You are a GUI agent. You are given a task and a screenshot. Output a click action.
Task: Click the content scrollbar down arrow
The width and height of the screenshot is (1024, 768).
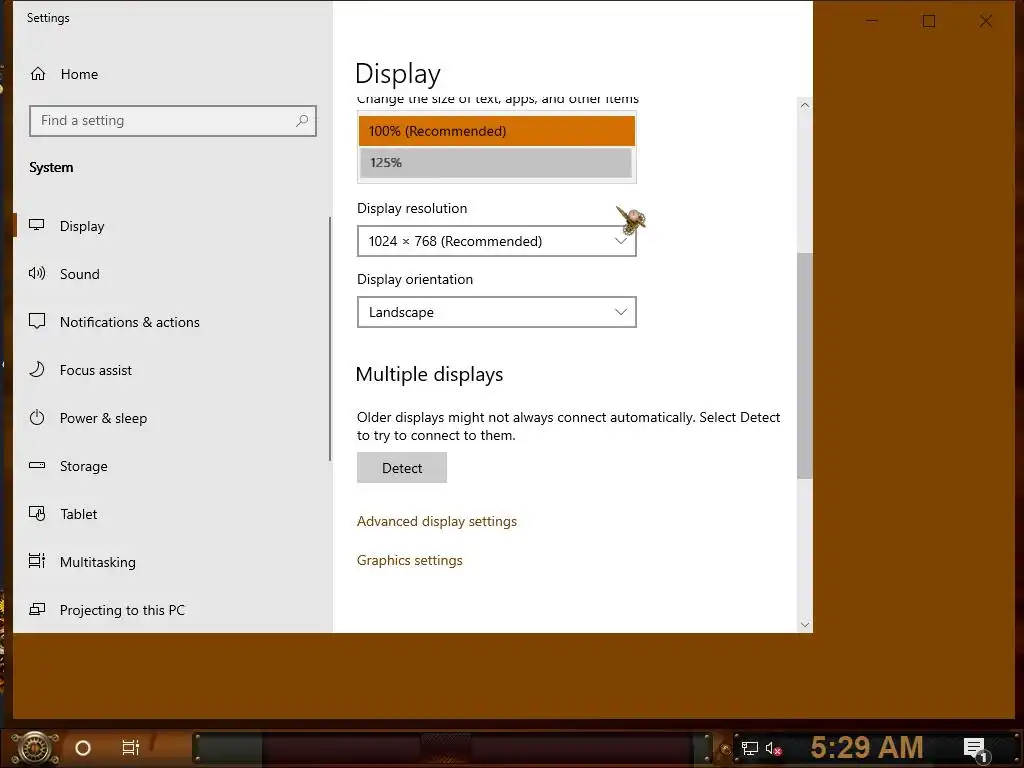tap(805, 624)
